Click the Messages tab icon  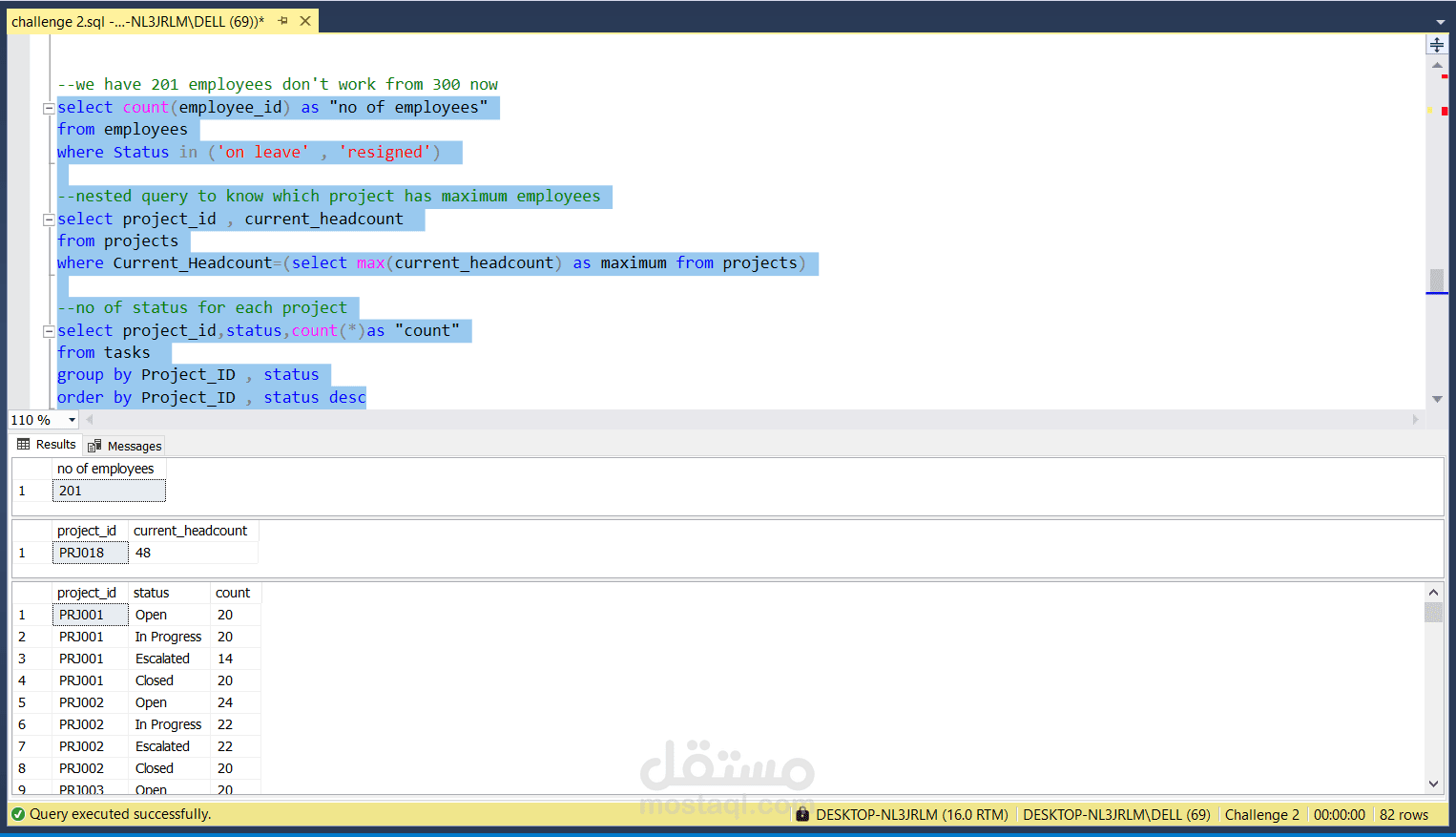94,446
